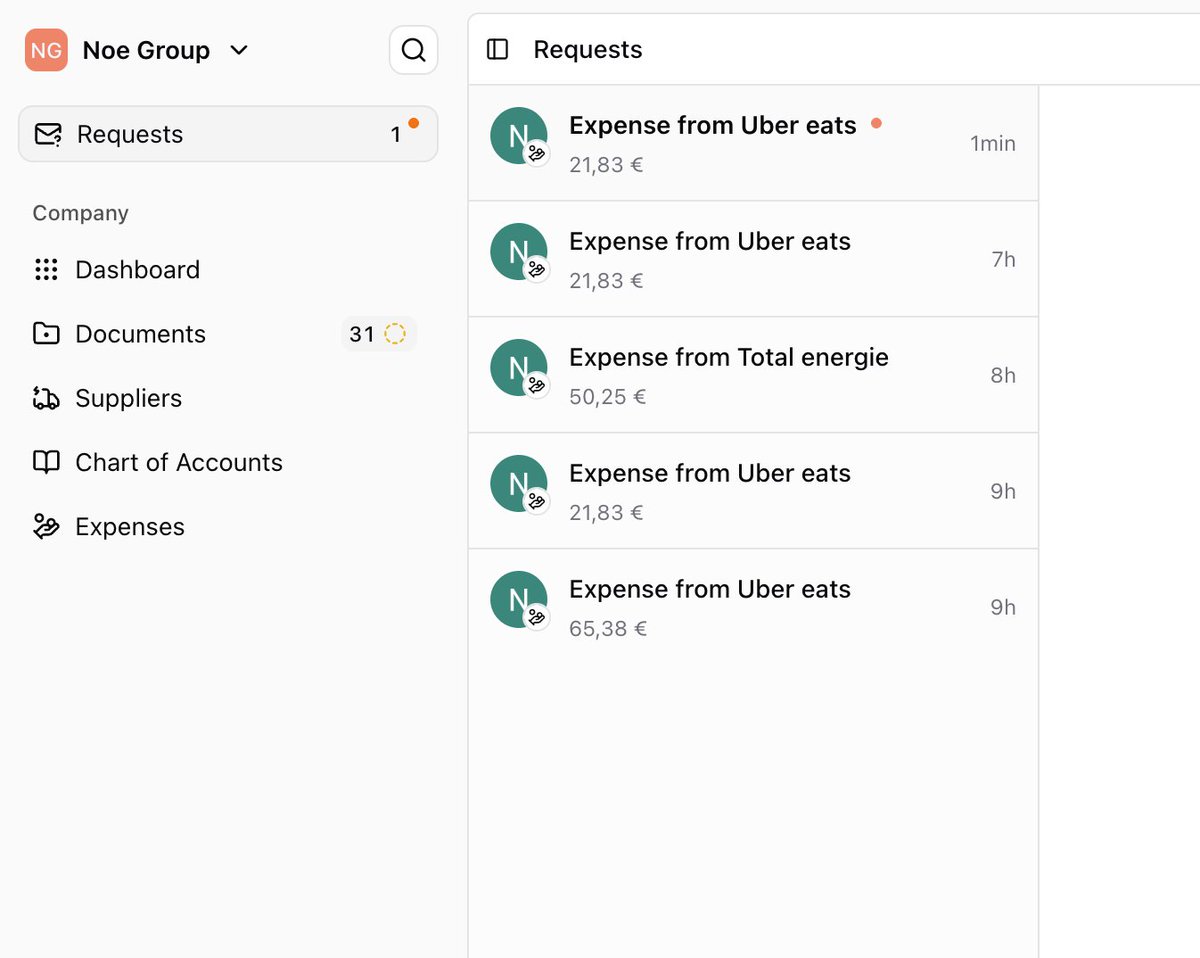1200x958 pixels.
Task: Click the NG workspace avatar logo
Action: point(46,50)
